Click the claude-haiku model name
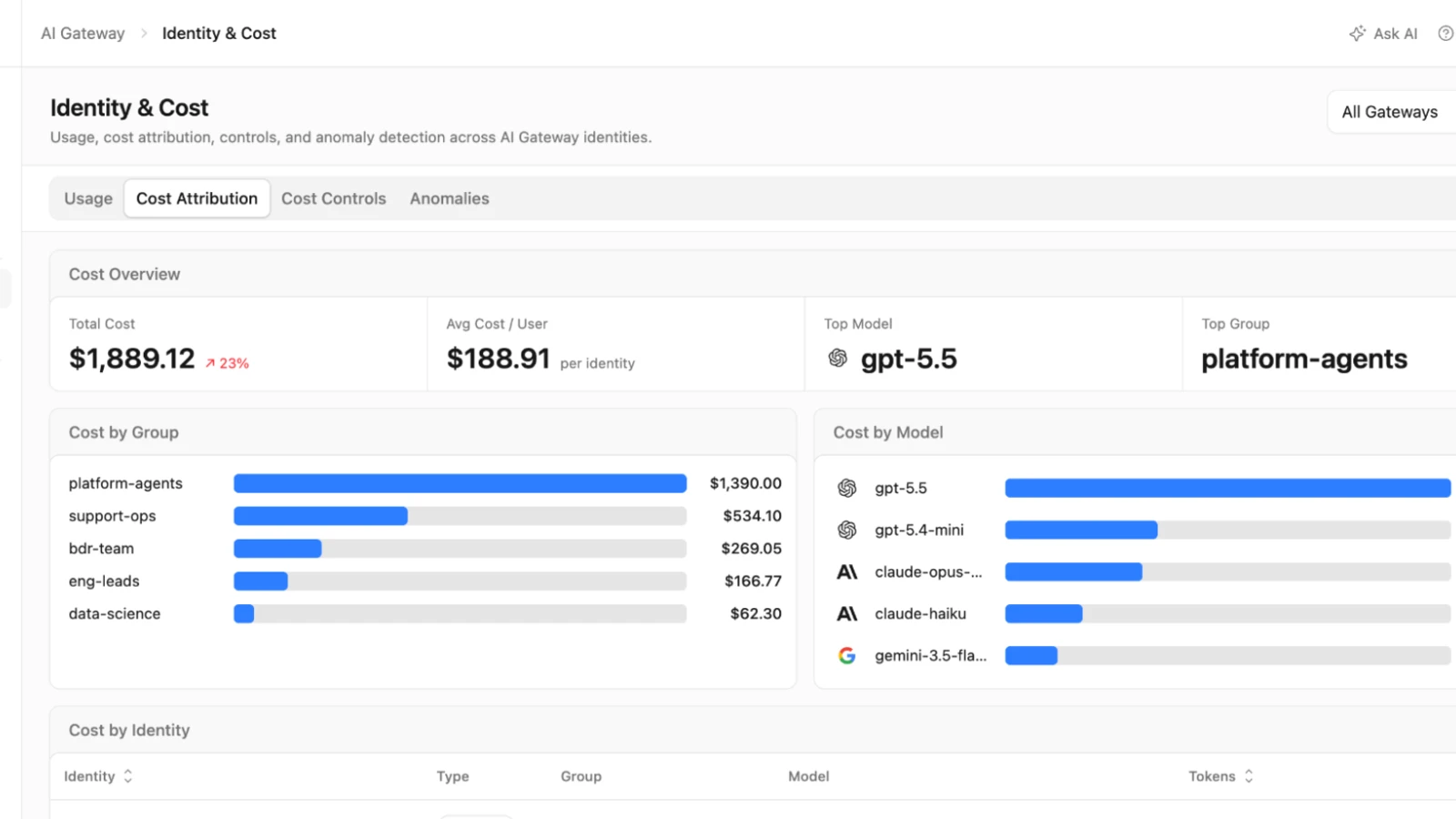 tap(920, 614)
